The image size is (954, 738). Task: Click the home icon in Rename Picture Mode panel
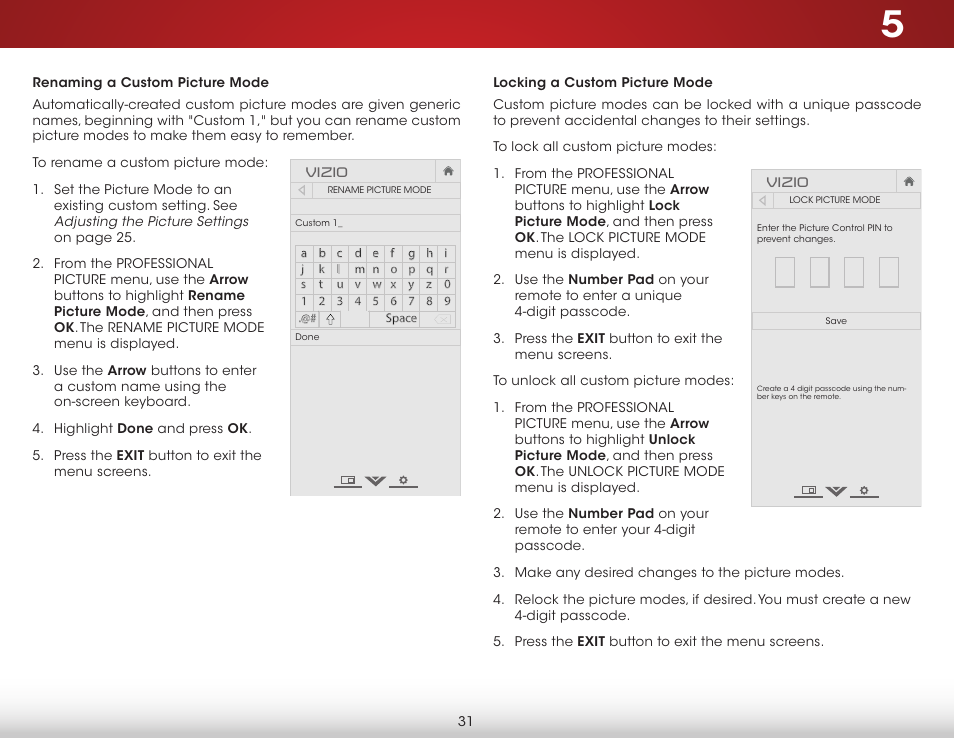(448, 171)
